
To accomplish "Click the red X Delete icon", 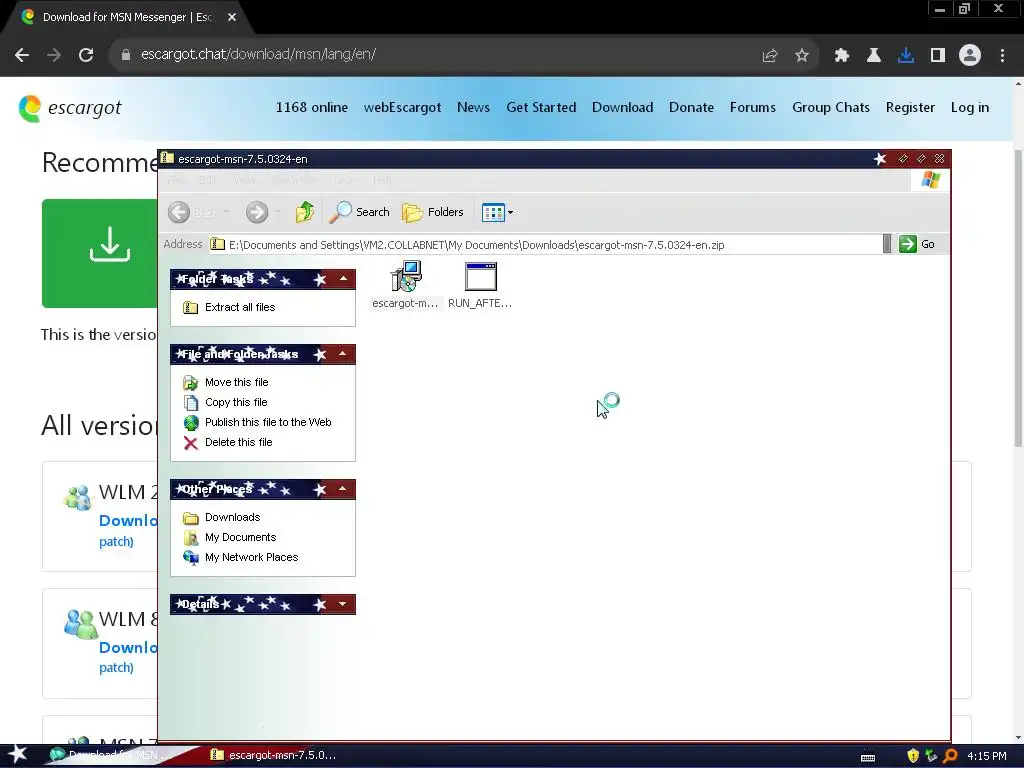I will (x=191, y=443).
